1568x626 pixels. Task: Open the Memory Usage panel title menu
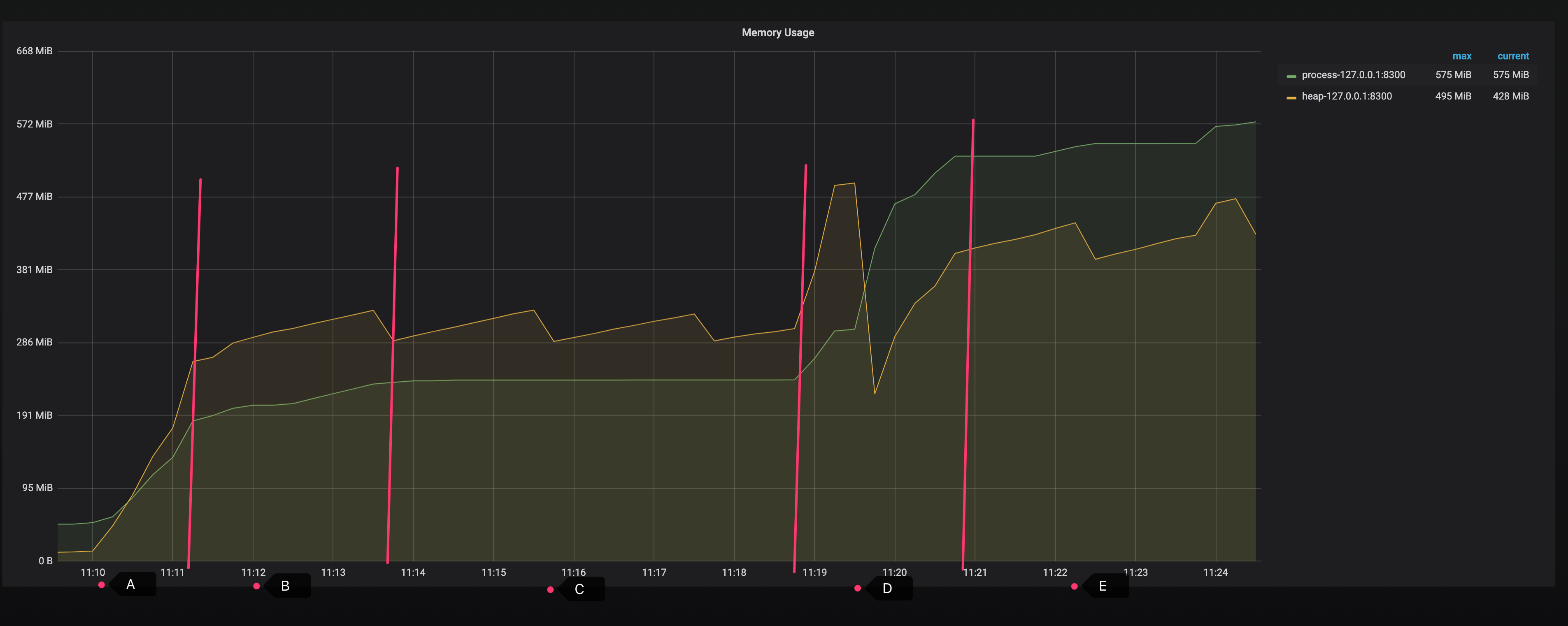click(777, 32)
